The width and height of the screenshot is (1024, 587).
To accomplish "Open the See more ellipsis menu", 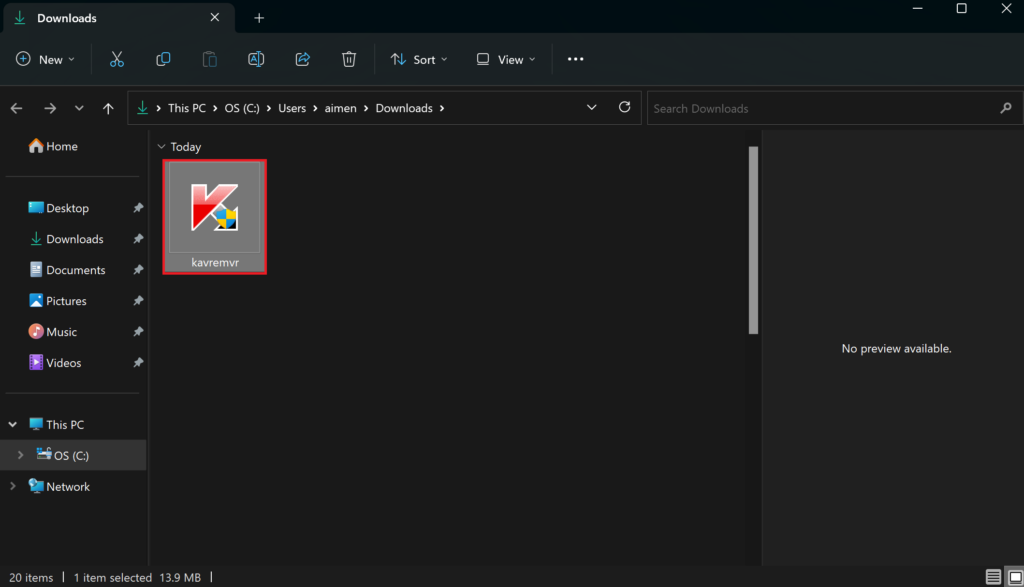I will tap(575, 59).
